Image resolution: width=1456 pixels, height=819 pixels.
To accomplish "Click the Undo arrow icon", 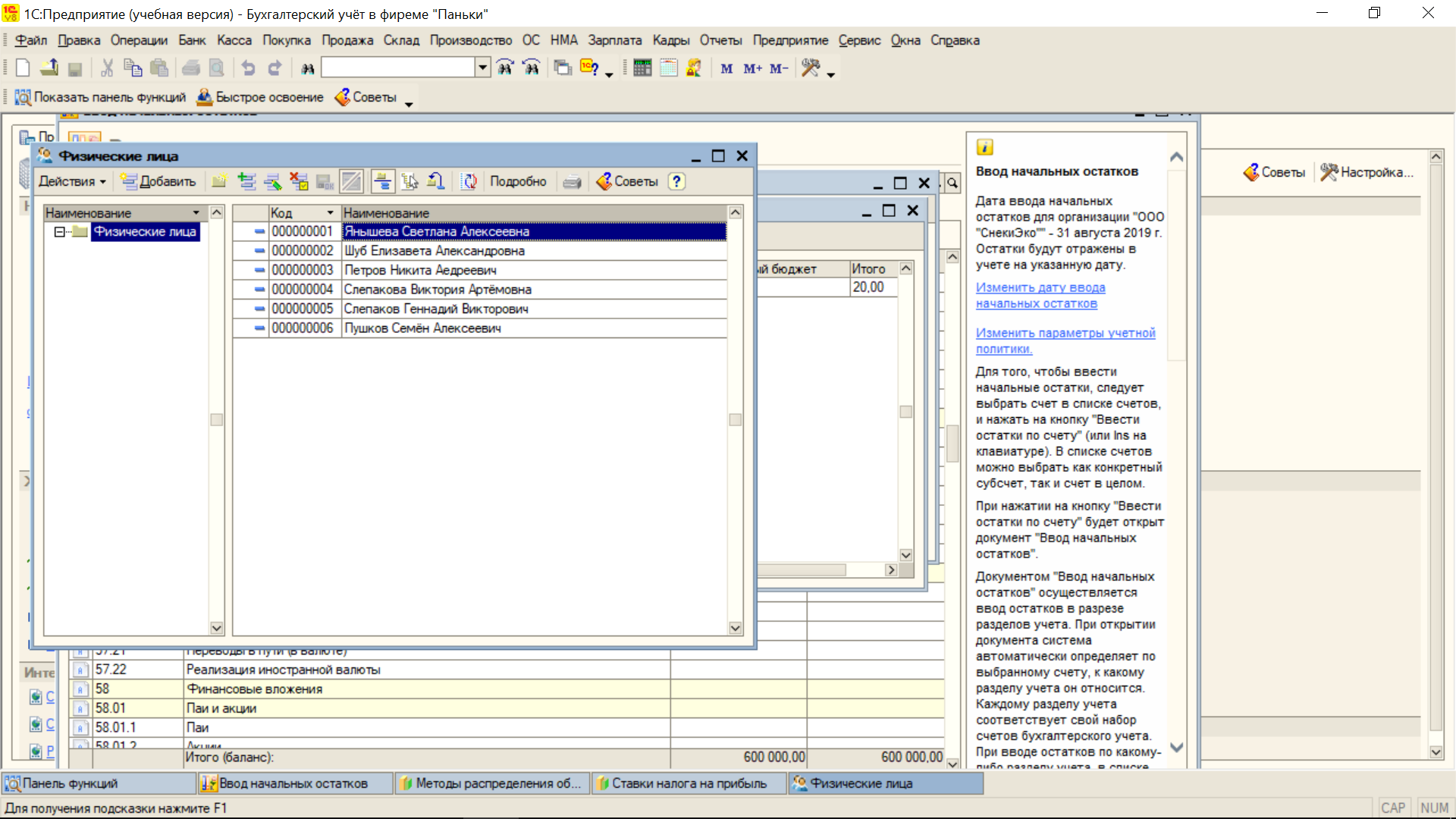I will point(248,68).
